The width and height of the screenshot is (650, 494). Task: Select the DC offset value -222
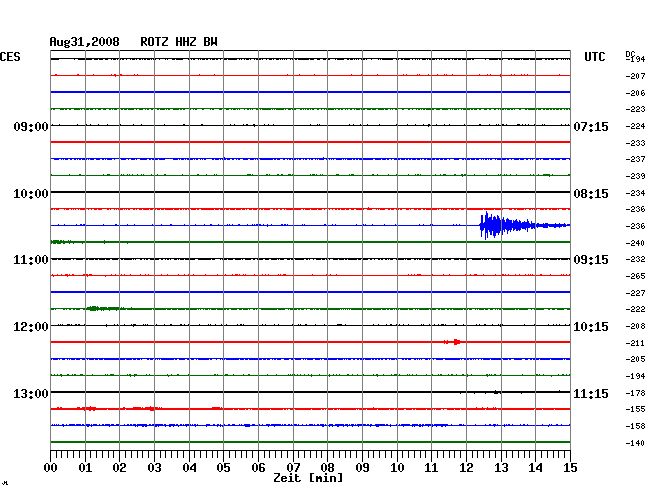[x=635, y=309]
